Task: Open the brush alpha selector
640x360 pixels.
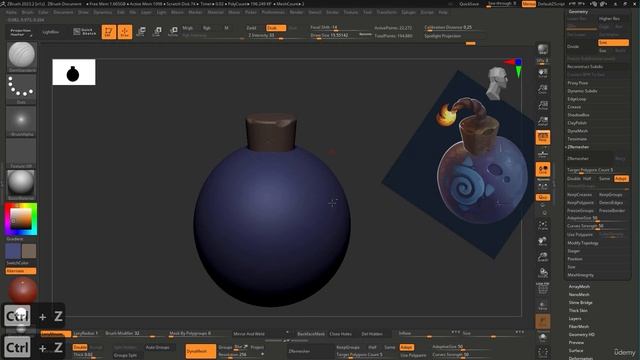Action: click(21, 121)
